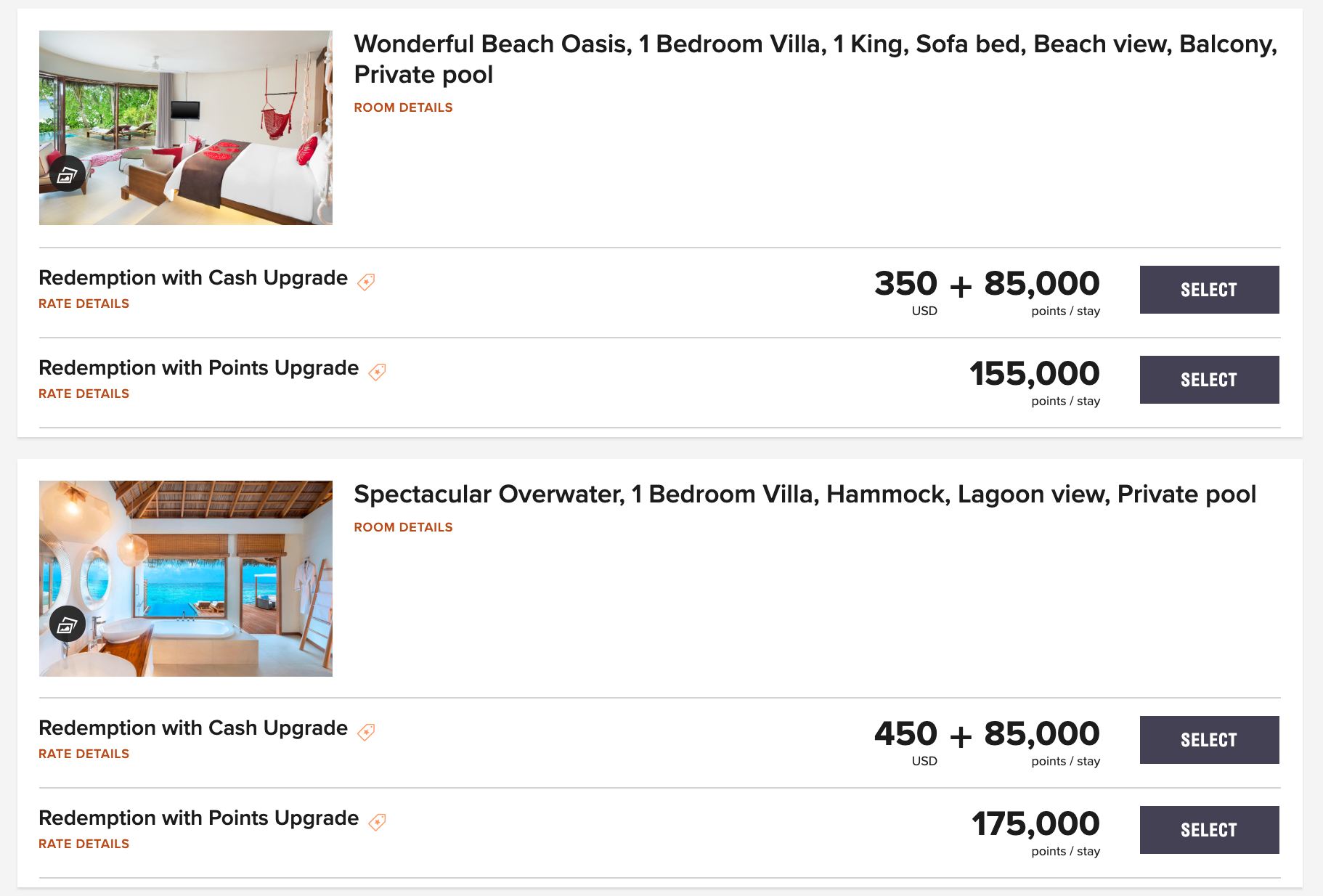View Rate Details for Beach Oasis Cash Upgrade
This screenshot has width=1323, height=896.
point(84,304)
